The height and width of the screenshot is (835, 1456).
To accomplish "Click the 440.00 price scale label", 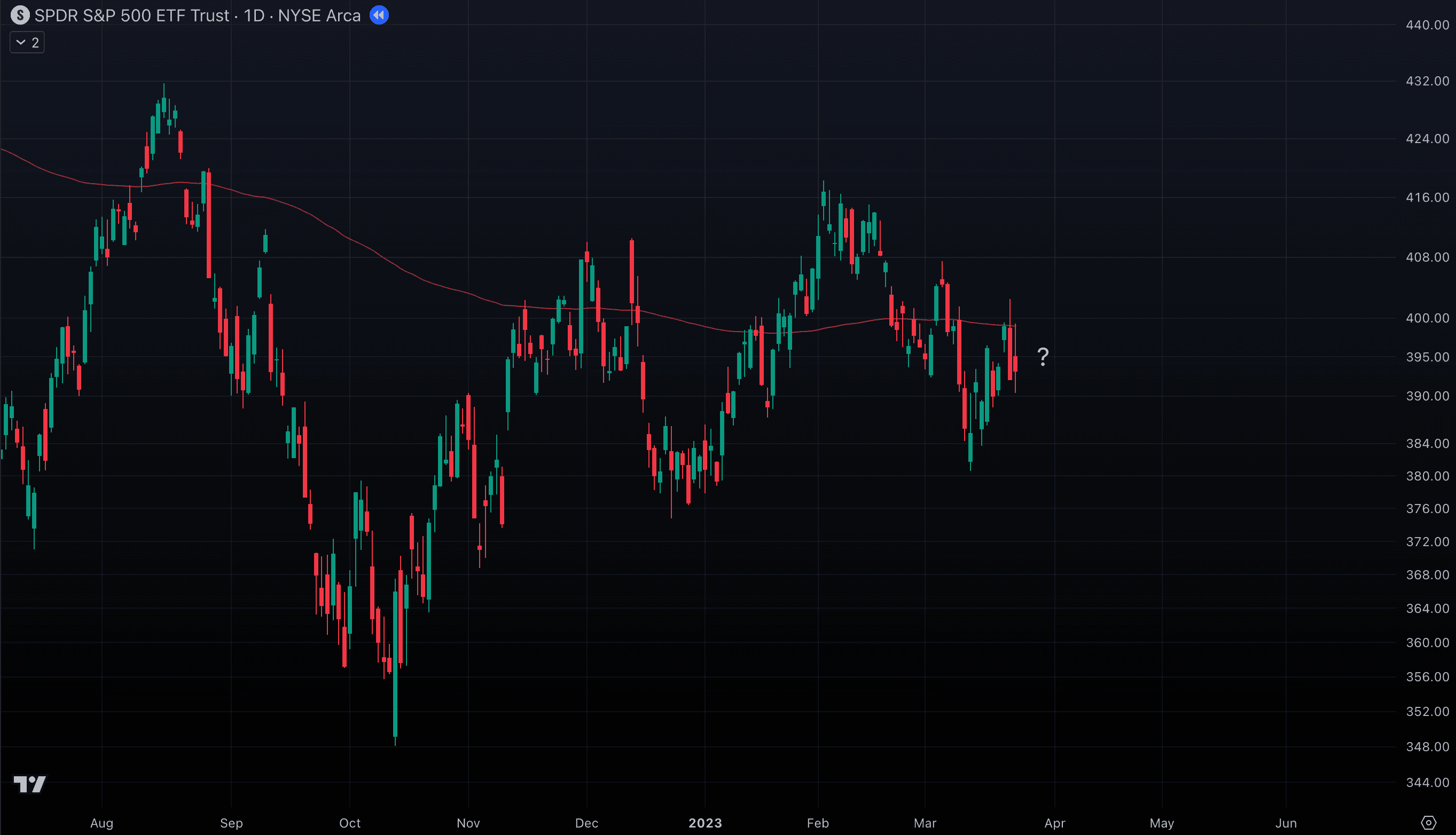I will (1427, 25).
